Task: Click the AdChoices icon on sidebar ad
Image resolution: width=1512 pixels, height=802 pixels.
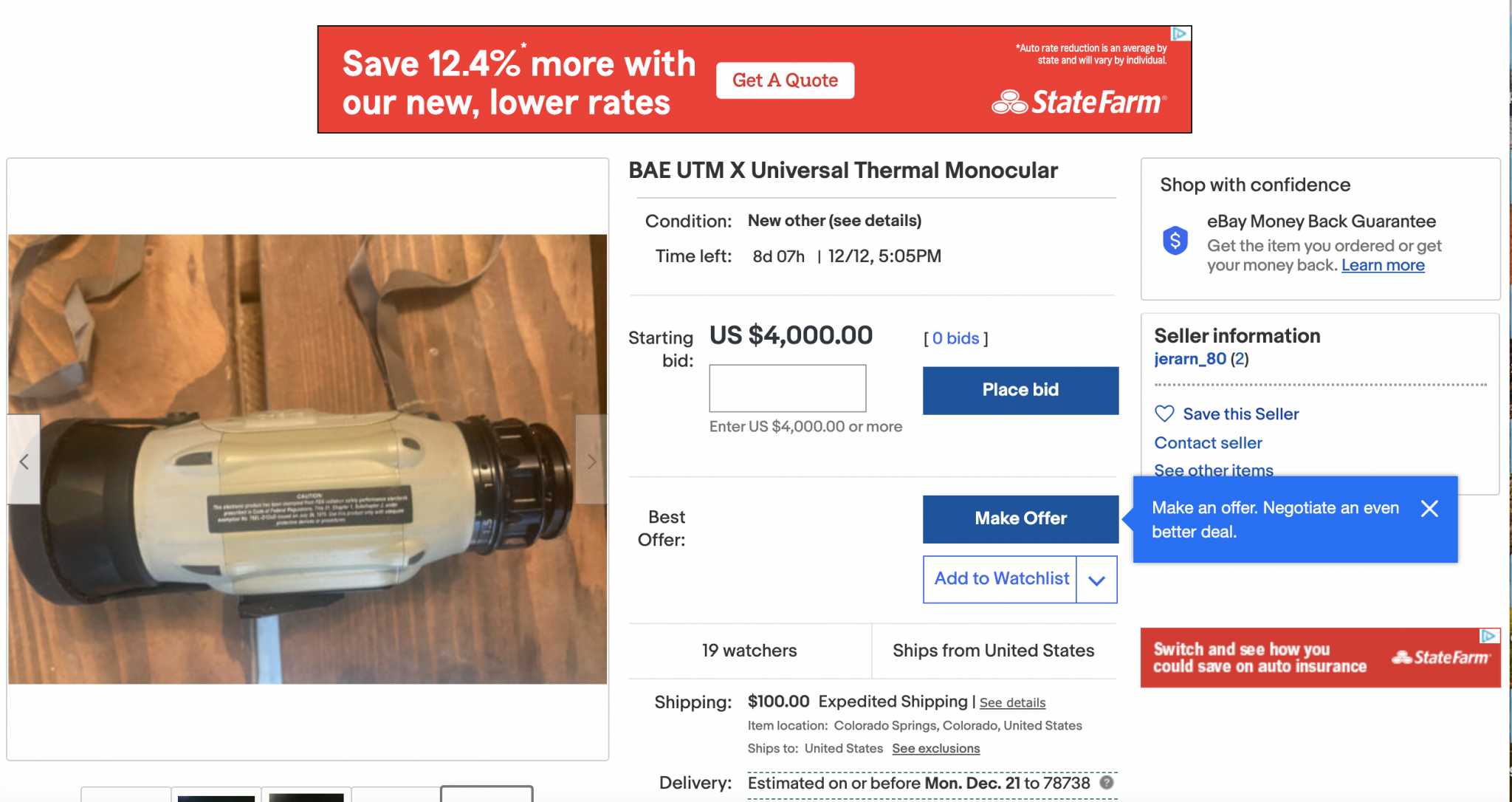Action: tap(1489, 636)
